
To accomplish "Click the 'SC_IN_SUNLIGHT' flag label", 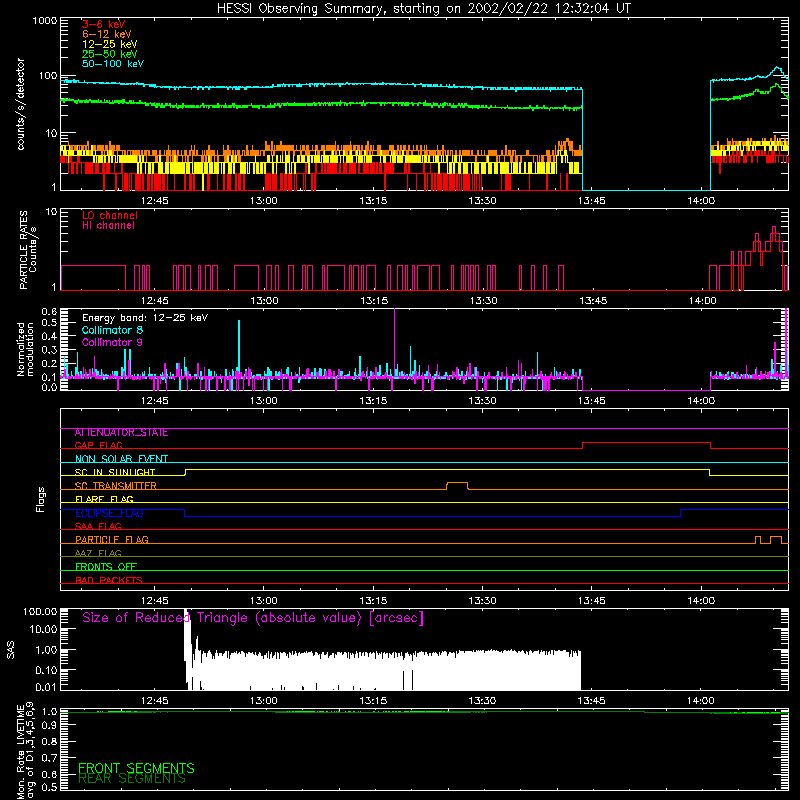I will 115,472.
